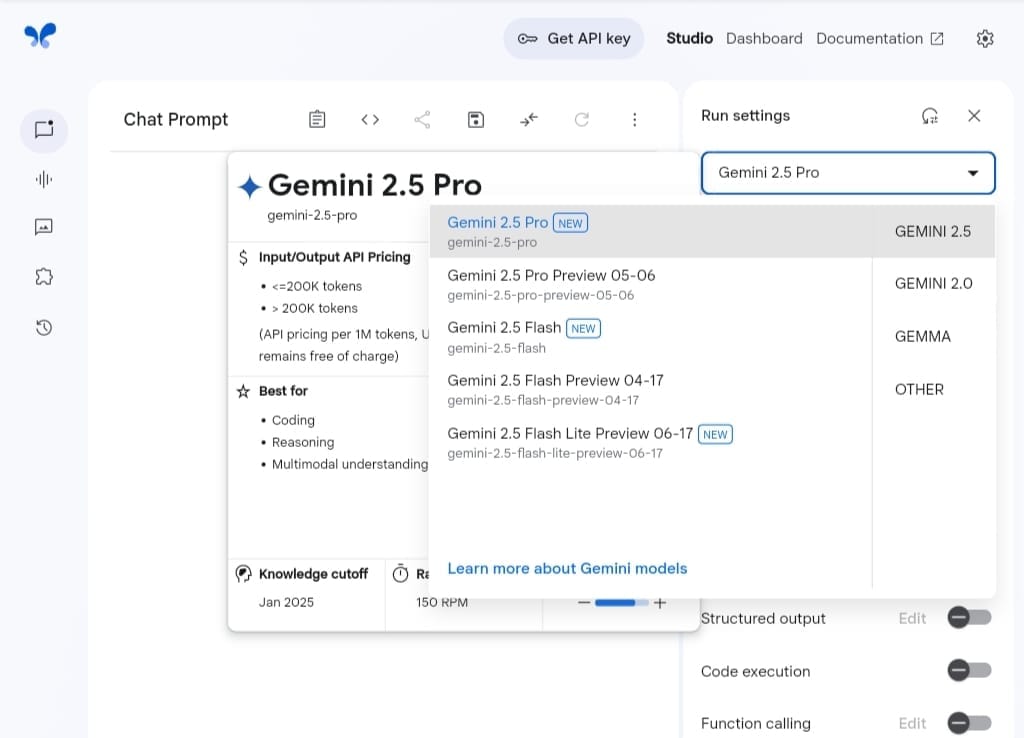Screen dimensions: 1024x738
Task: Click the blue slider bar in model card
Action: point(621,602)
